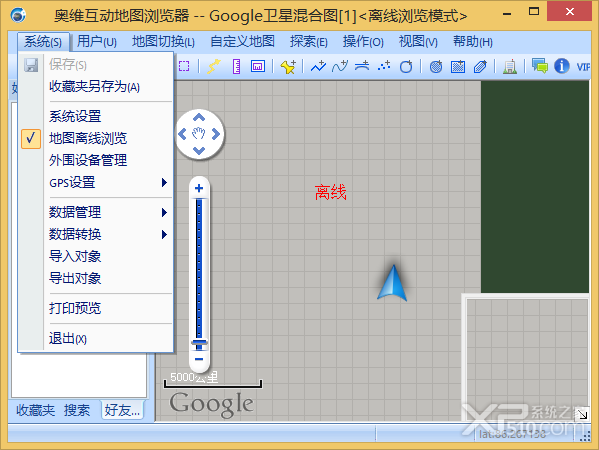This screenshot has height=450, width=599.
Task: Click the add circle shape tool
Action: 406,66
